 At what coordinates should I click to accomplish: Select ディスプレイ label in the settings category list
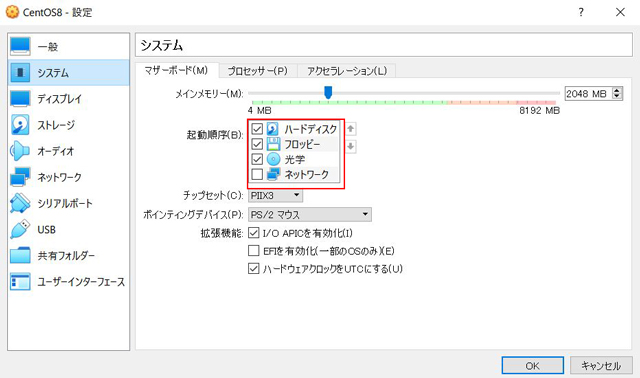[x=60, y=99]
